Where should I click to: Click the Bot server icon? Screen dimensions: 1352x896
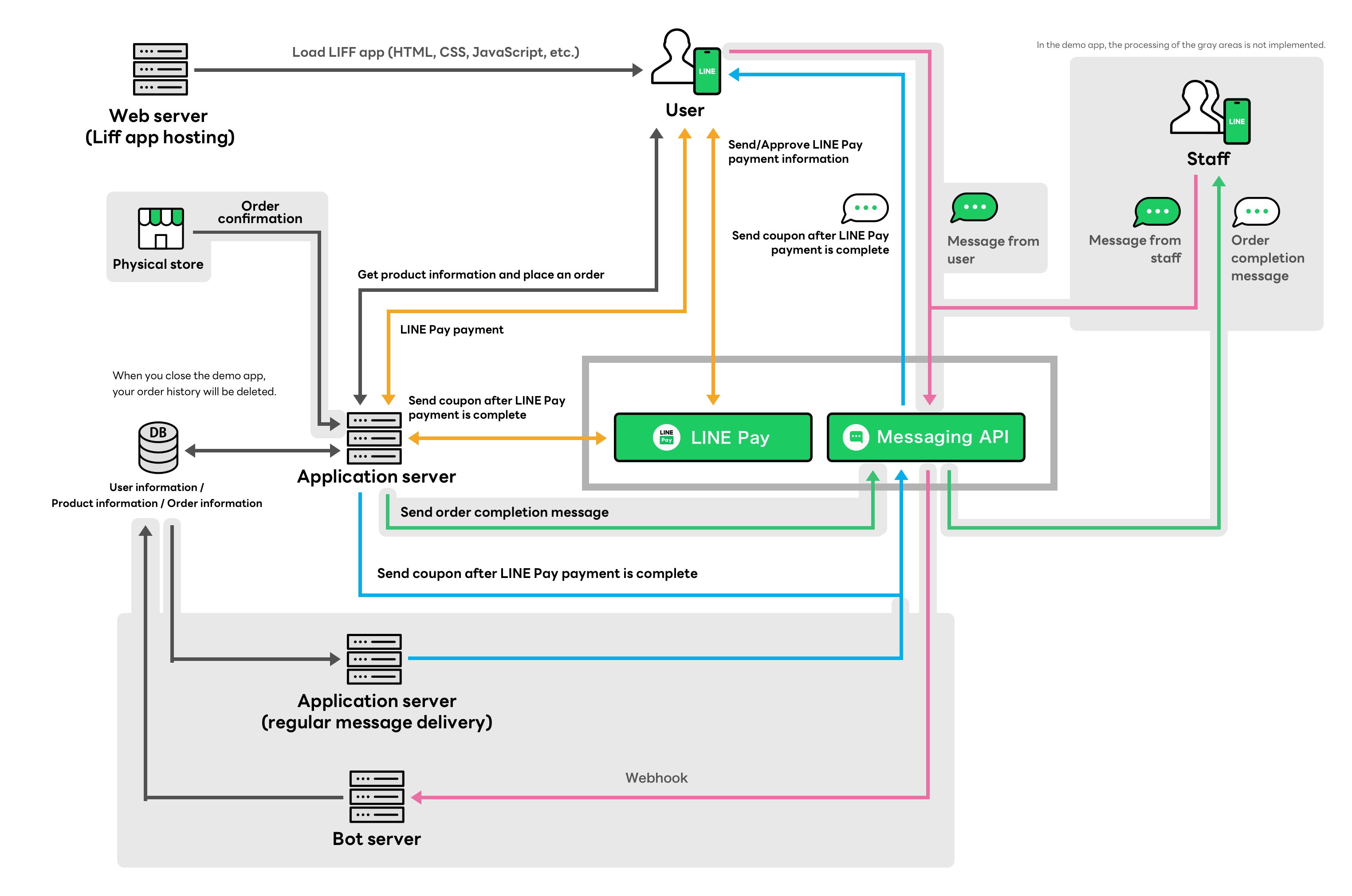click(x=377, y=796)
